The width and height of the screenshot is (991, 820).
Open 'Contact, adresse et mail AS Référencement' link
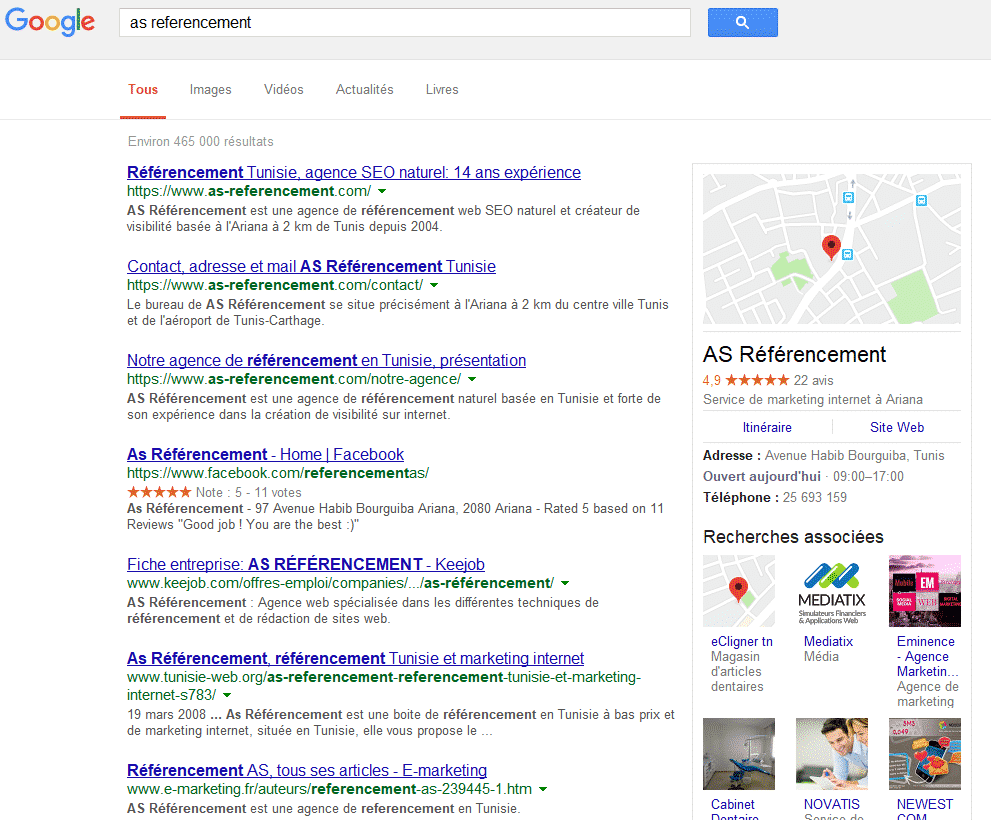(312, 266)
